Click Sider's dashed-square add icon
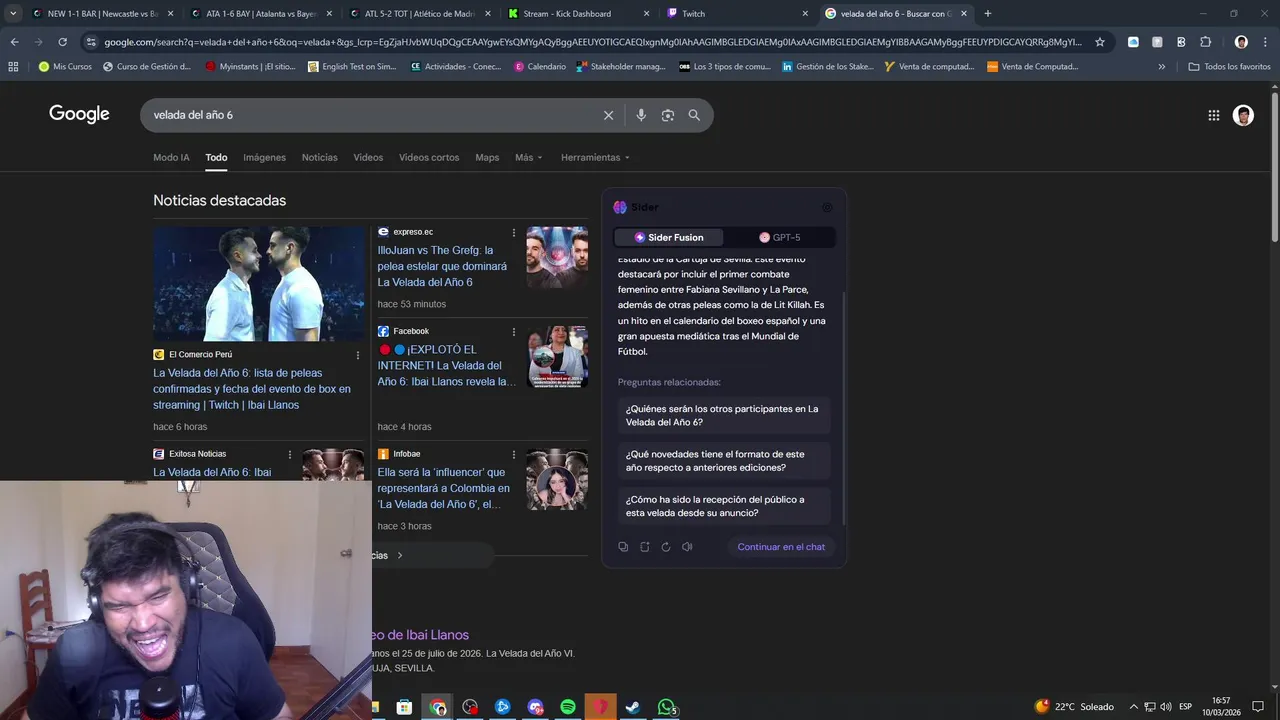This screenshot has height=720, width=1280. (645, 547)
